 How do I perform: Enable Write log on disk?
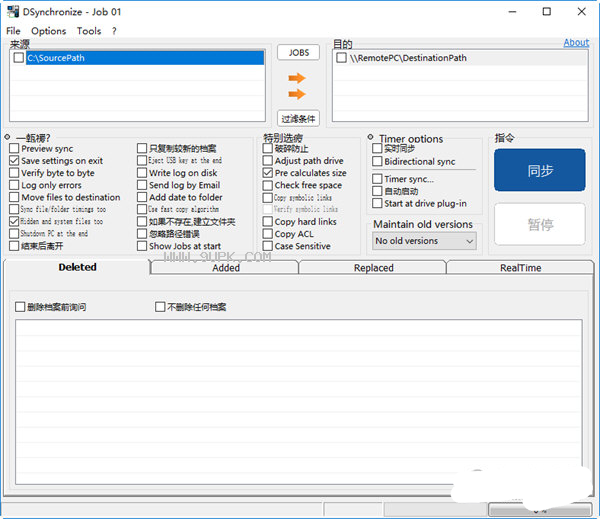(x=142, y=173)
